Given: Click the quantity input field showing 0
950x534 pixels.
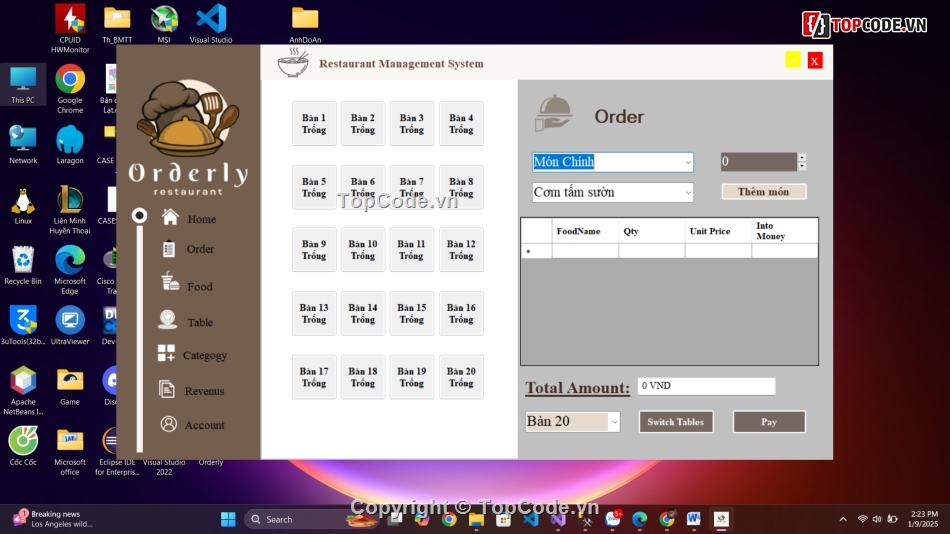Looking at the screenshot, I should coord(759,162).
